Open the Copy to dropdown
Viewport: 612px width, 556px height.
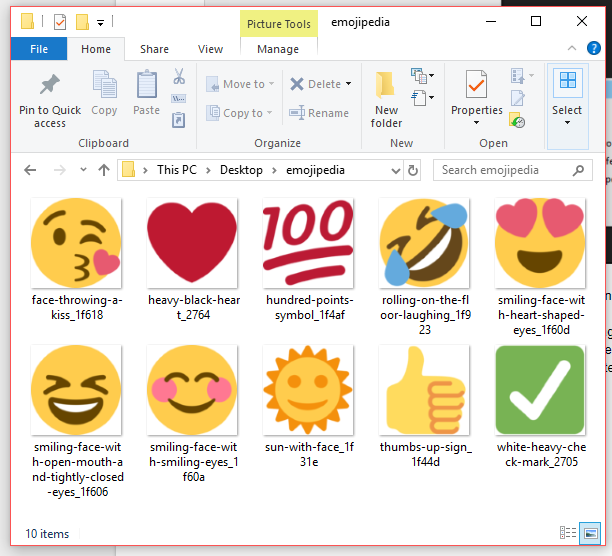239,113
